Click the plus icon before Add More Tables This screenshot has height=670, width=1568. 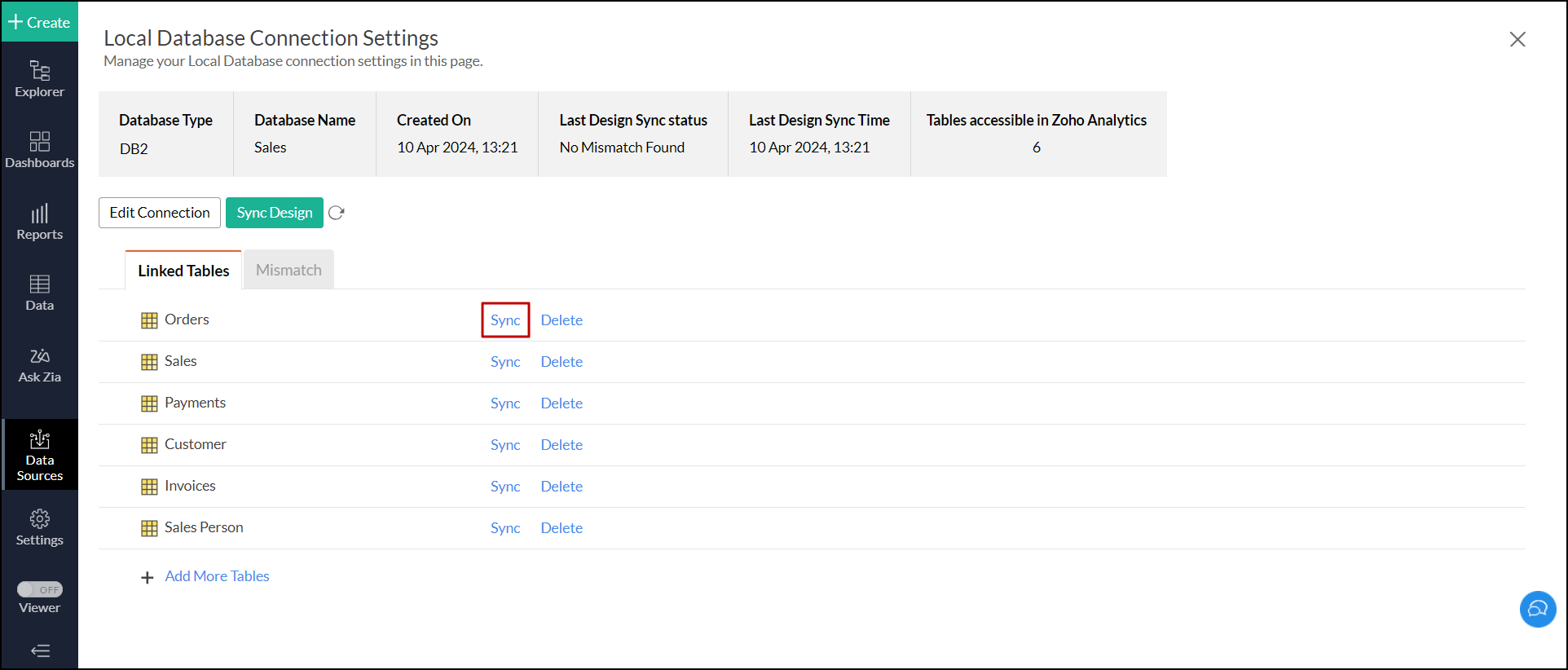[x=148, y=578]
